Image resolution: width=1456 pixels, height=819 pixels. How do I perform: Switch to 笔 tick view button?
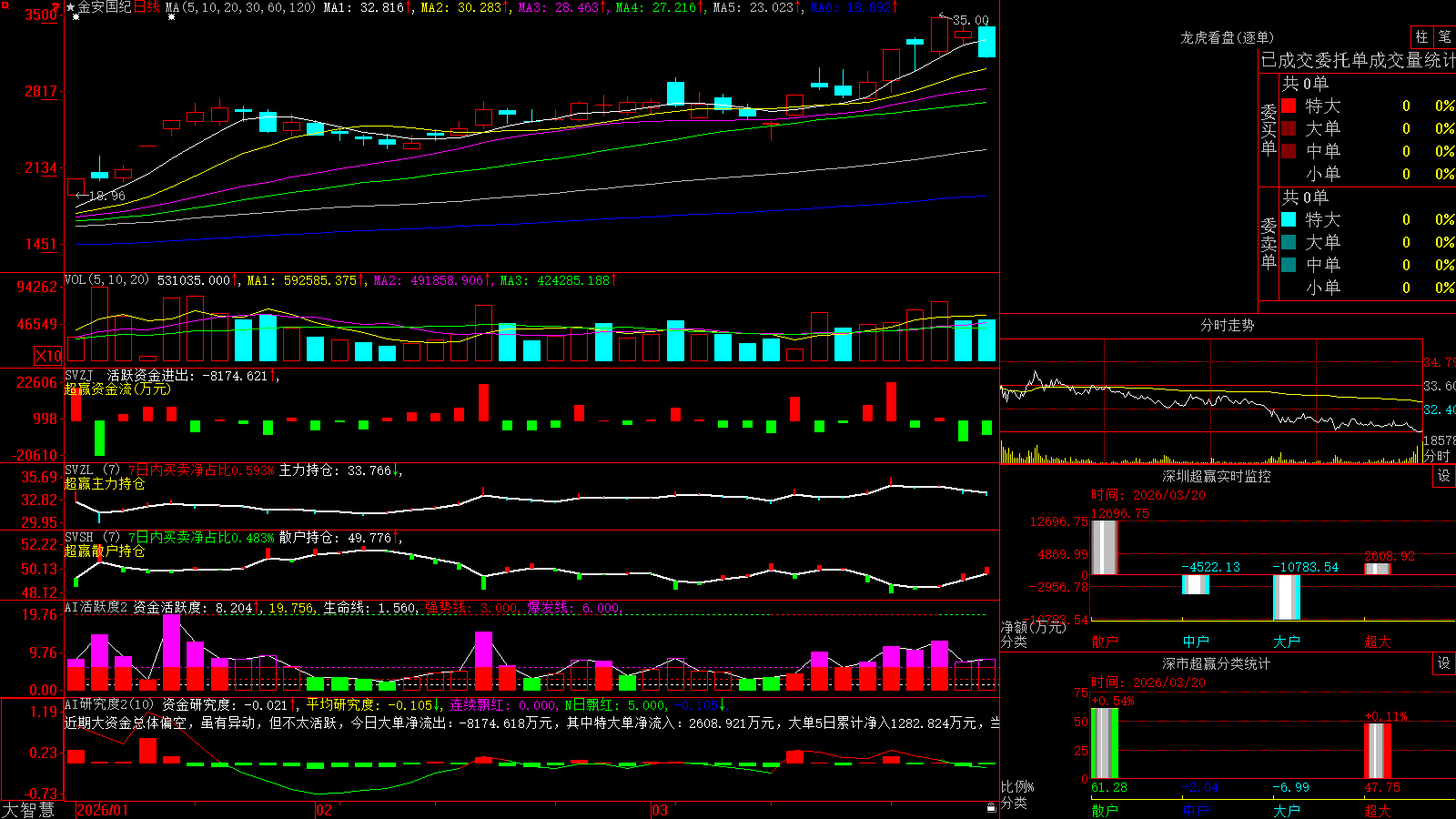point(1445,36)
